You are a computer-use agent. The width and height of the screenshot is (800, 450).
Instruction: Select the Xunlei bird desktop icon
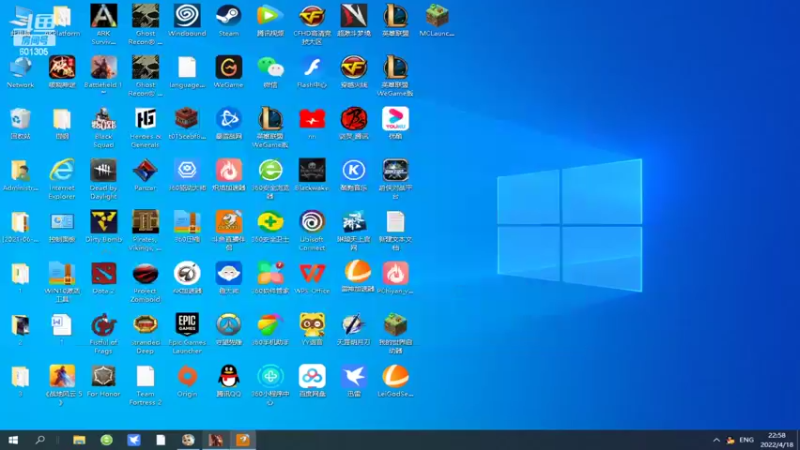354,381
